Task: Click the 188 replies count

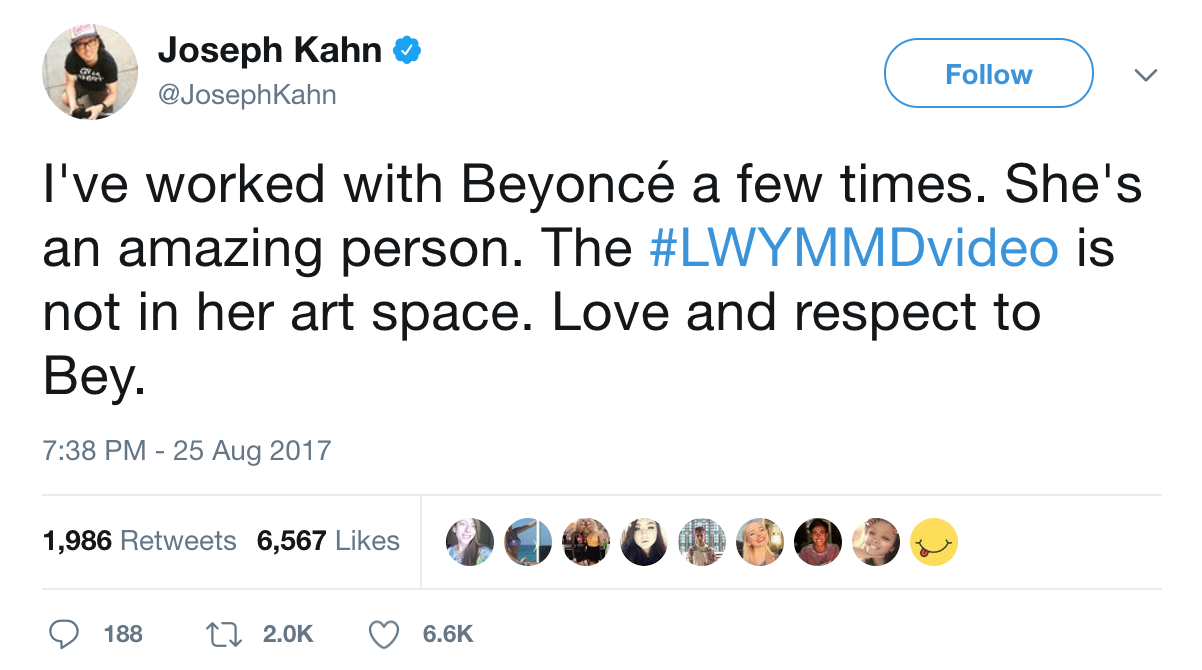Action: (x=123, y=634)
